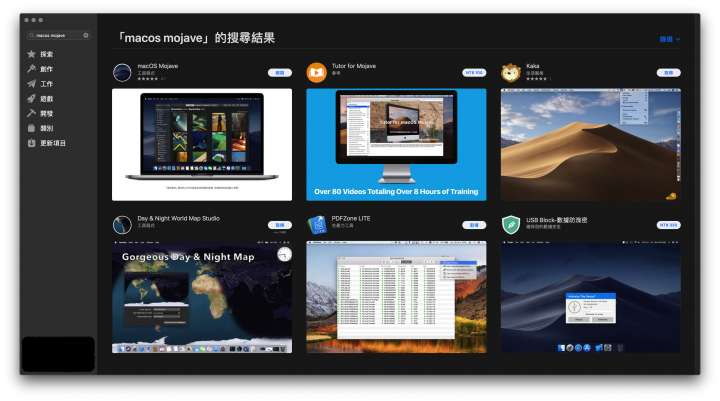This screenshot has width=720, height=401.
Task: Select 類別 in the sidebar
Action: pyautogui.click(x=46, y=128)
